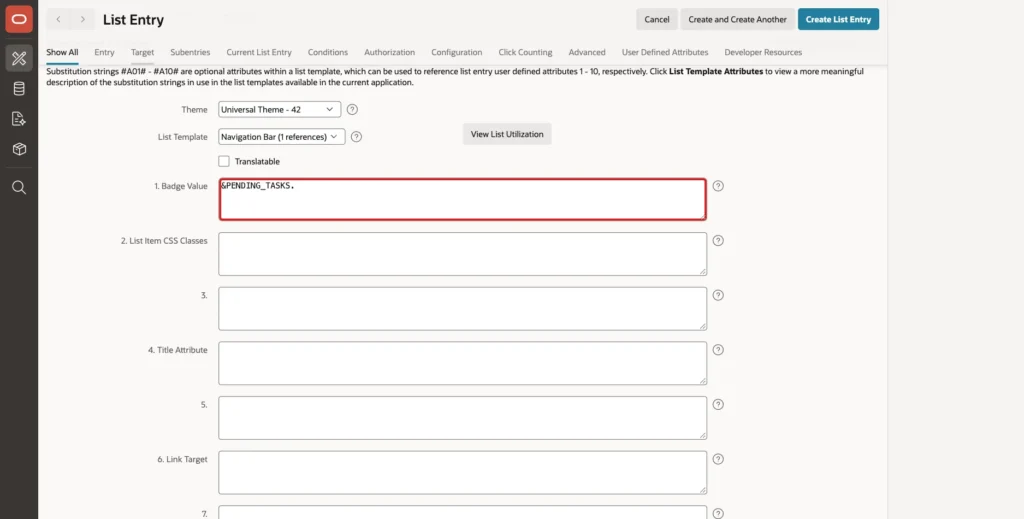
Task: Click into the attribute 7 text area
Action: (x=462, y=512)
